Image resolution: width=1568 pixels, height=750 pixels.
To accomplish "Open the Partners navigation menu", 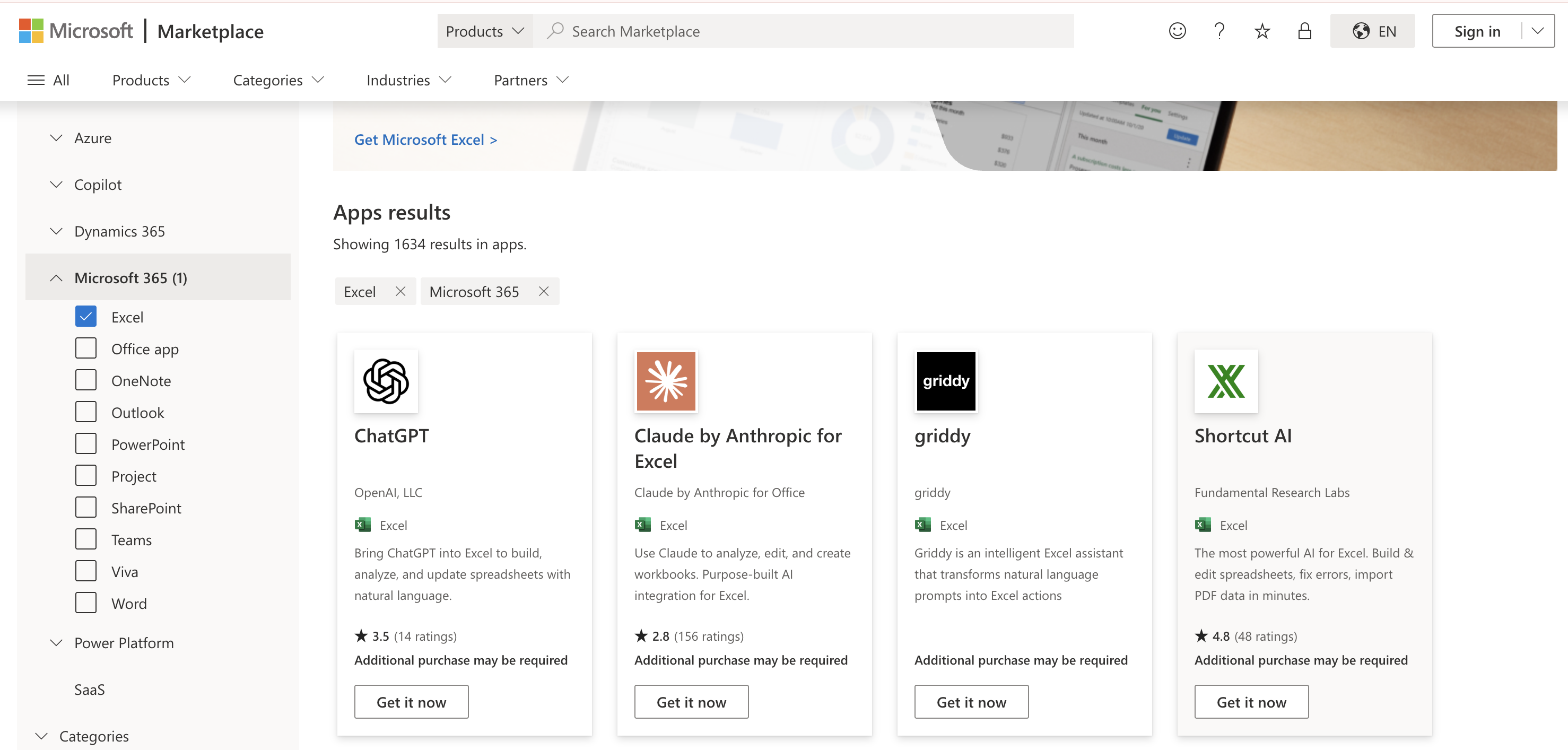I will coord(532,81).
